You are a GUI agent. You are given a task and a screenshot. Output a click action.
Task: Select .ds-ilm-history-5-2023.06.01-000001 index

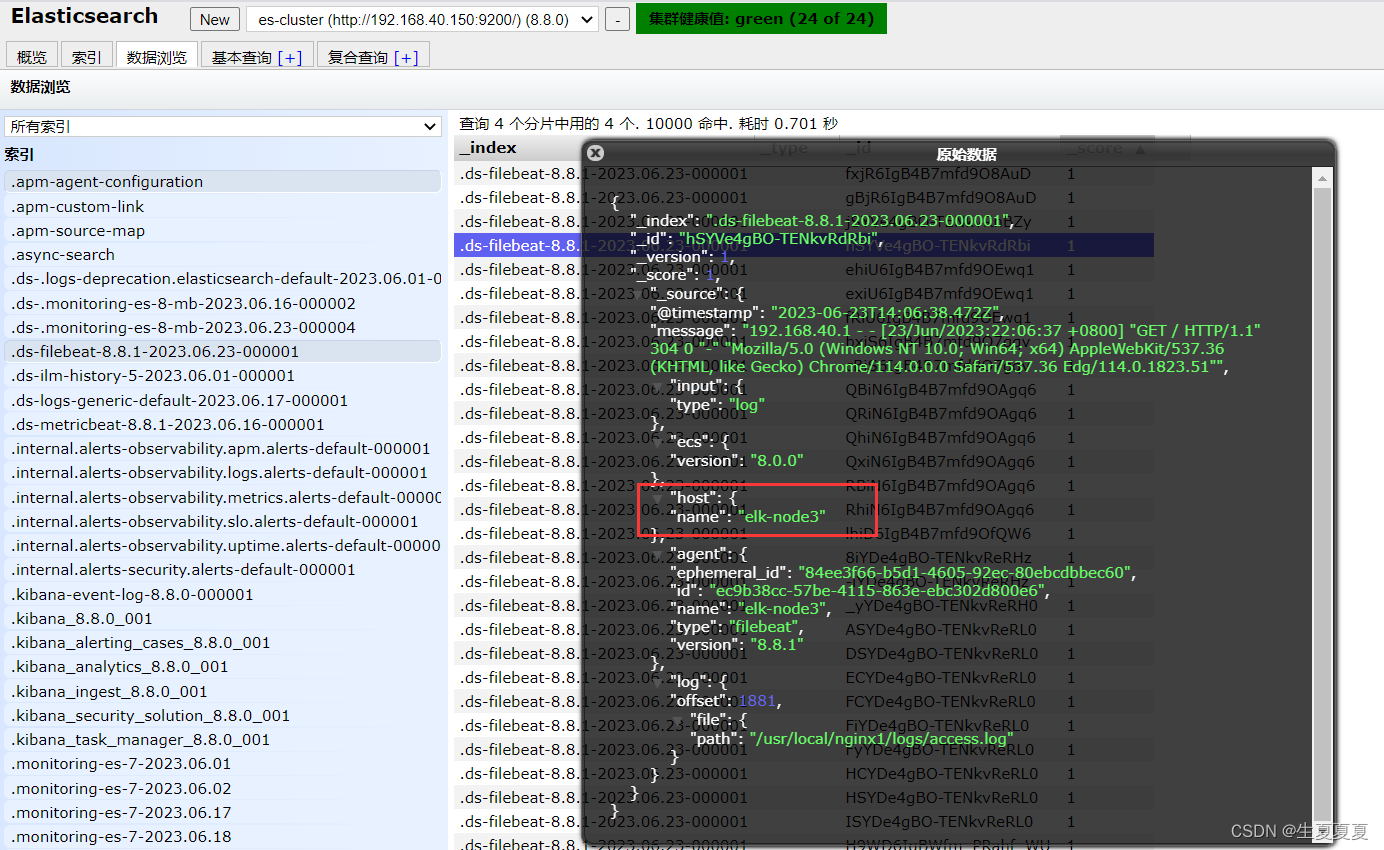(x=222, y=376)
